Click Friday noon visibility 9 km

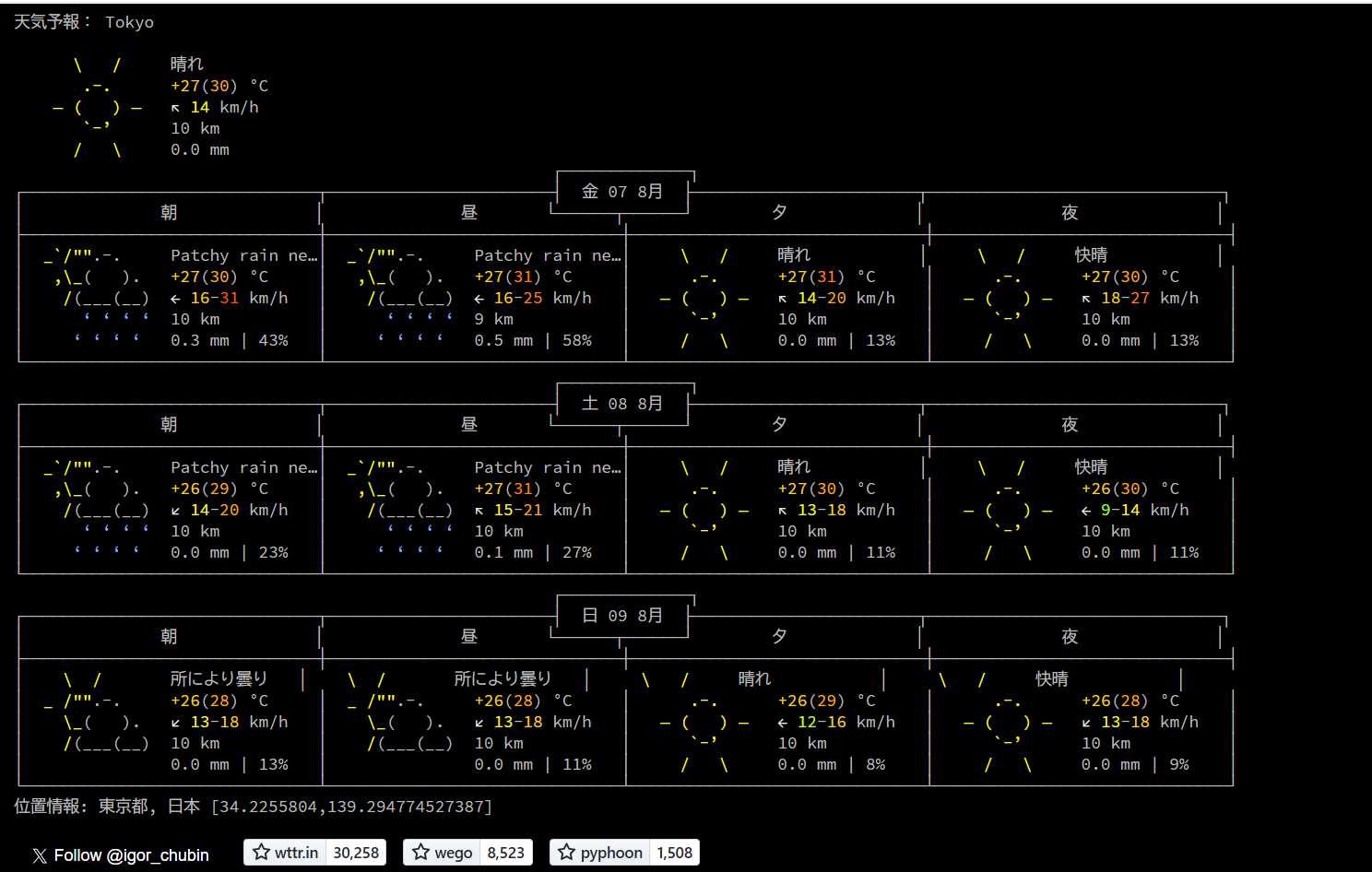click(494, 319)
